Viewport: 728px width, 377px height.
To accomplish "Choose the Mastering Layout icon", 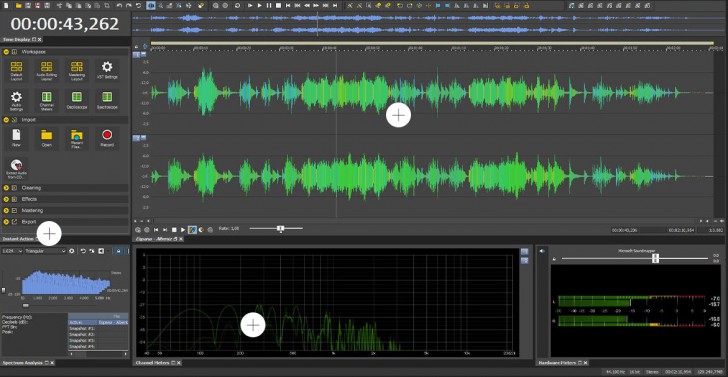I will 77,72.
